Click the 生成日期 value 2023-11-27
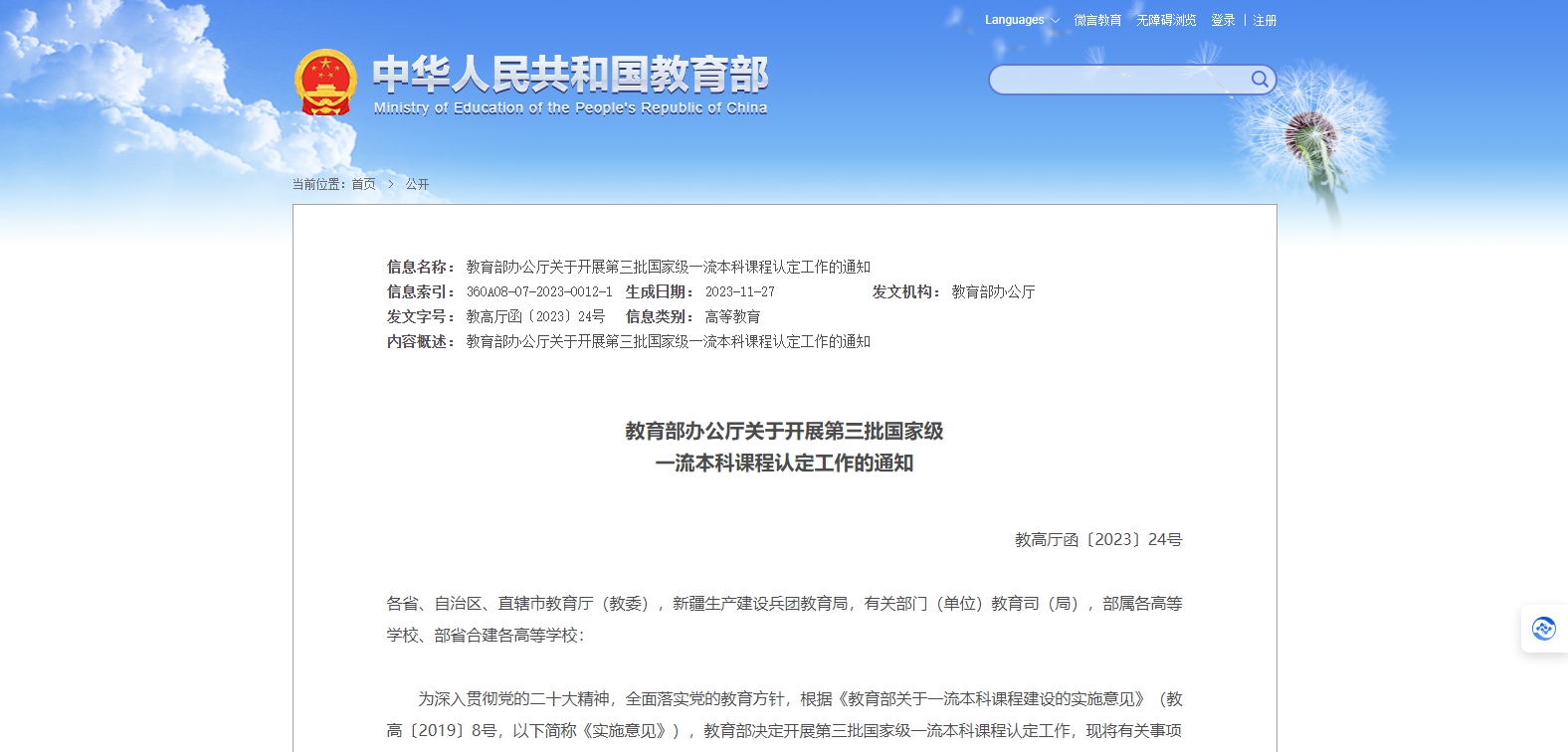Viewport: 1568px width, 752px height. coord(739,291)
